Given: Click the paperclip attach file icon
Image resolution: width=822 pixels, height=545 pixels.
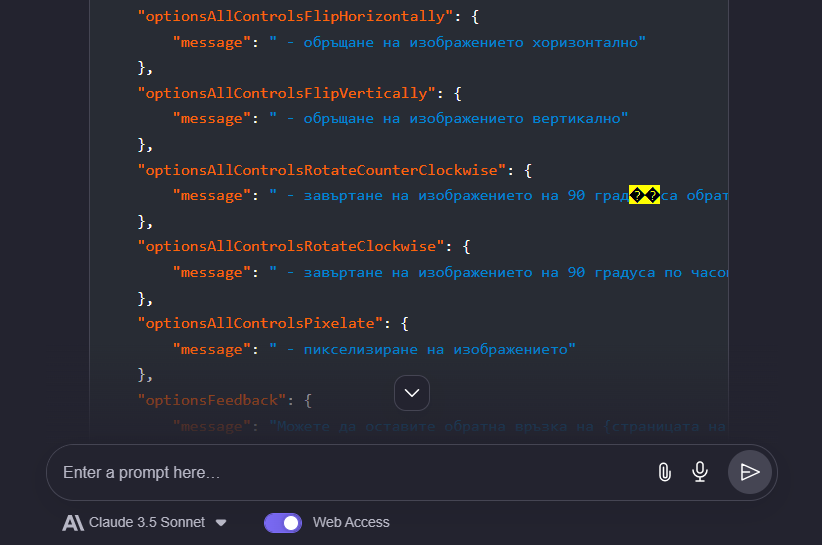Looking at the screenshot, I should coord(664,472).
